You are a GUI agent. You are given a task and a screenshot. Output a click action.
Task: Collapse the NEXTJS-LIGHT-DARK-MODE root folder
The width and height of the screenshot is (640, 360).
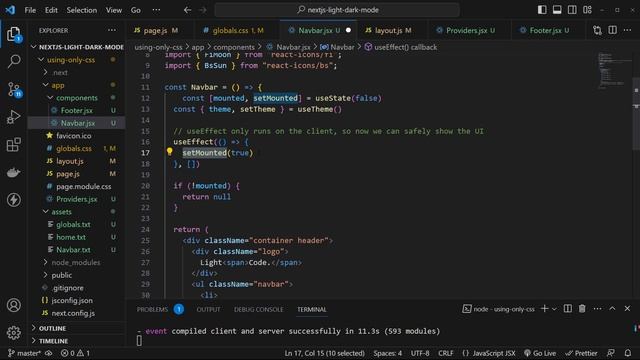[x=77, y=47]
